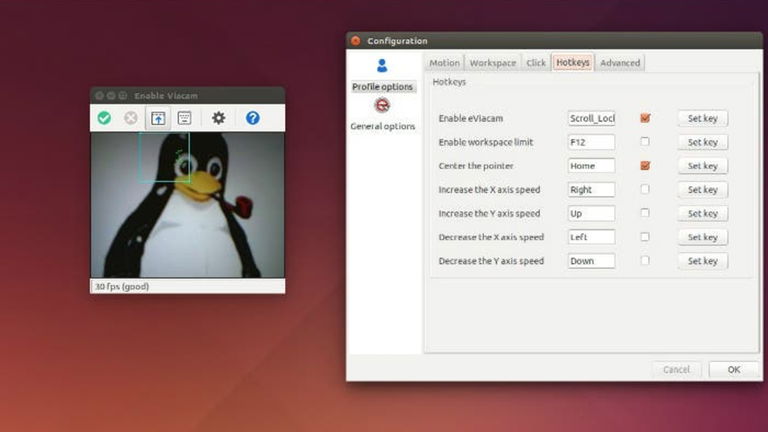Toggle the pointer-to-window toolbar icon
The width and height of the screenshot is (768, 432).
coord(158,118)
